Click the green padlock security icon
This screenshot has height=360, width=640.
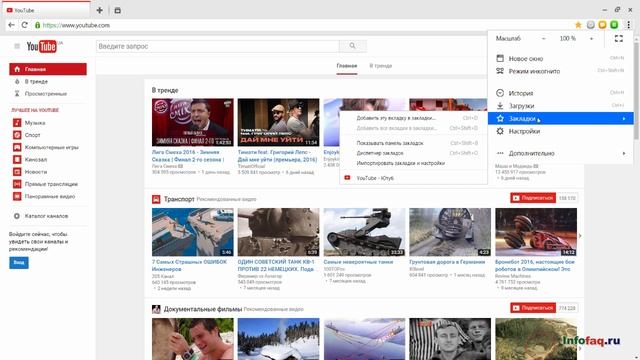(38, 25)
